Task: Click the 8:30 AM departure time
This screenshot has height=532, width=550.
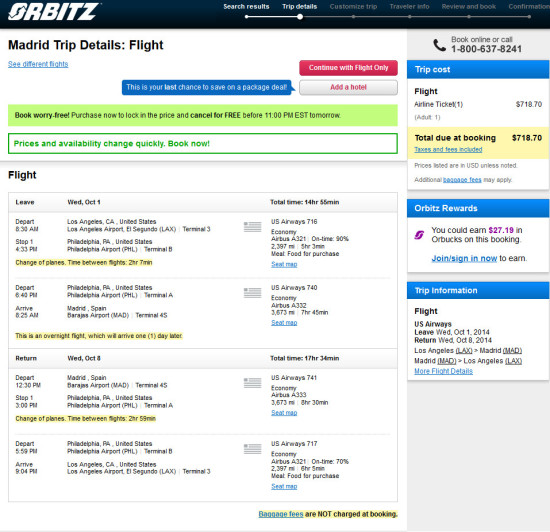Action: point(27,229)
